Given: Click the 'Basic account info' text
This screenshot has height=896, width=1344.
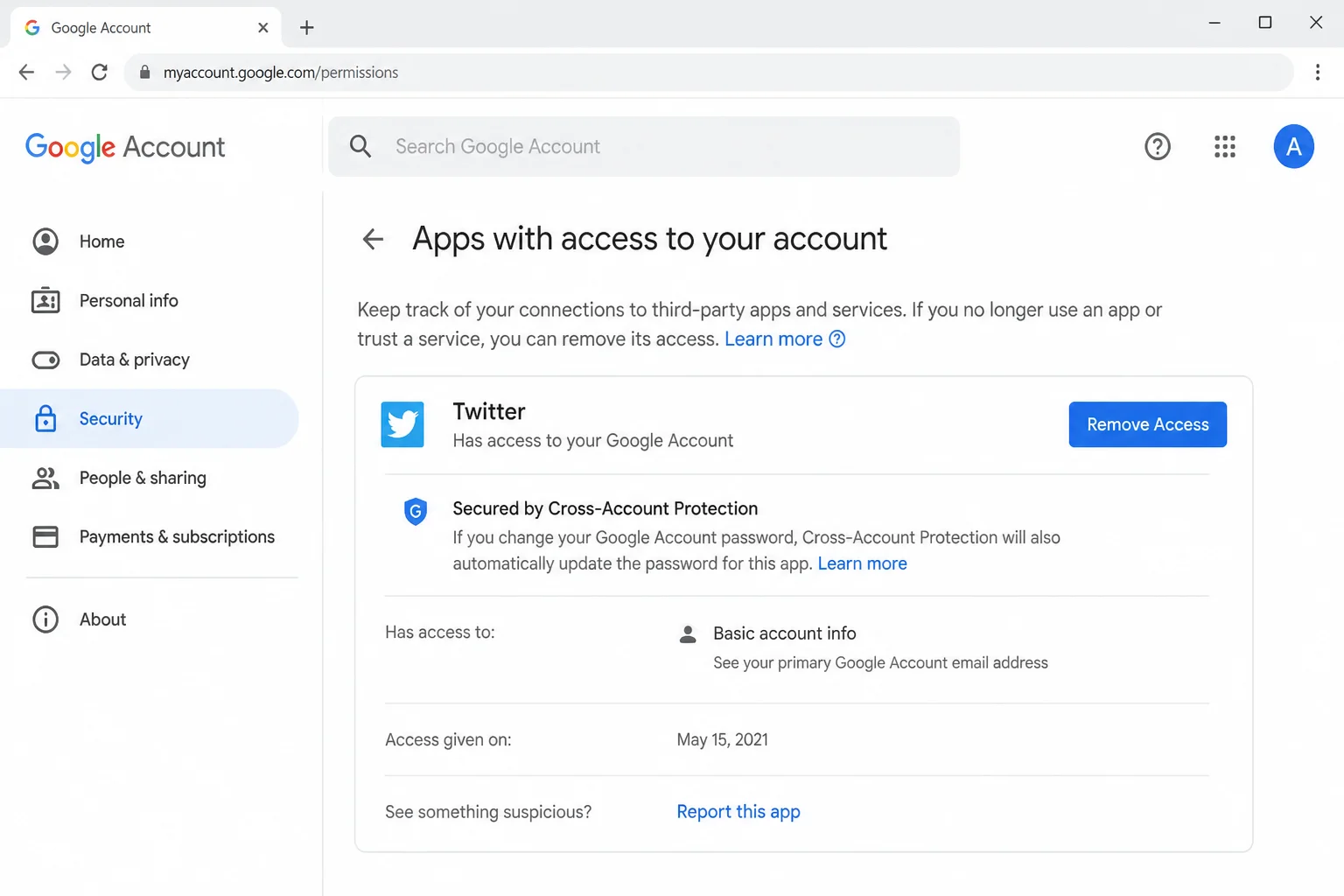Looking at the screenshot, I should coord(785,633).
